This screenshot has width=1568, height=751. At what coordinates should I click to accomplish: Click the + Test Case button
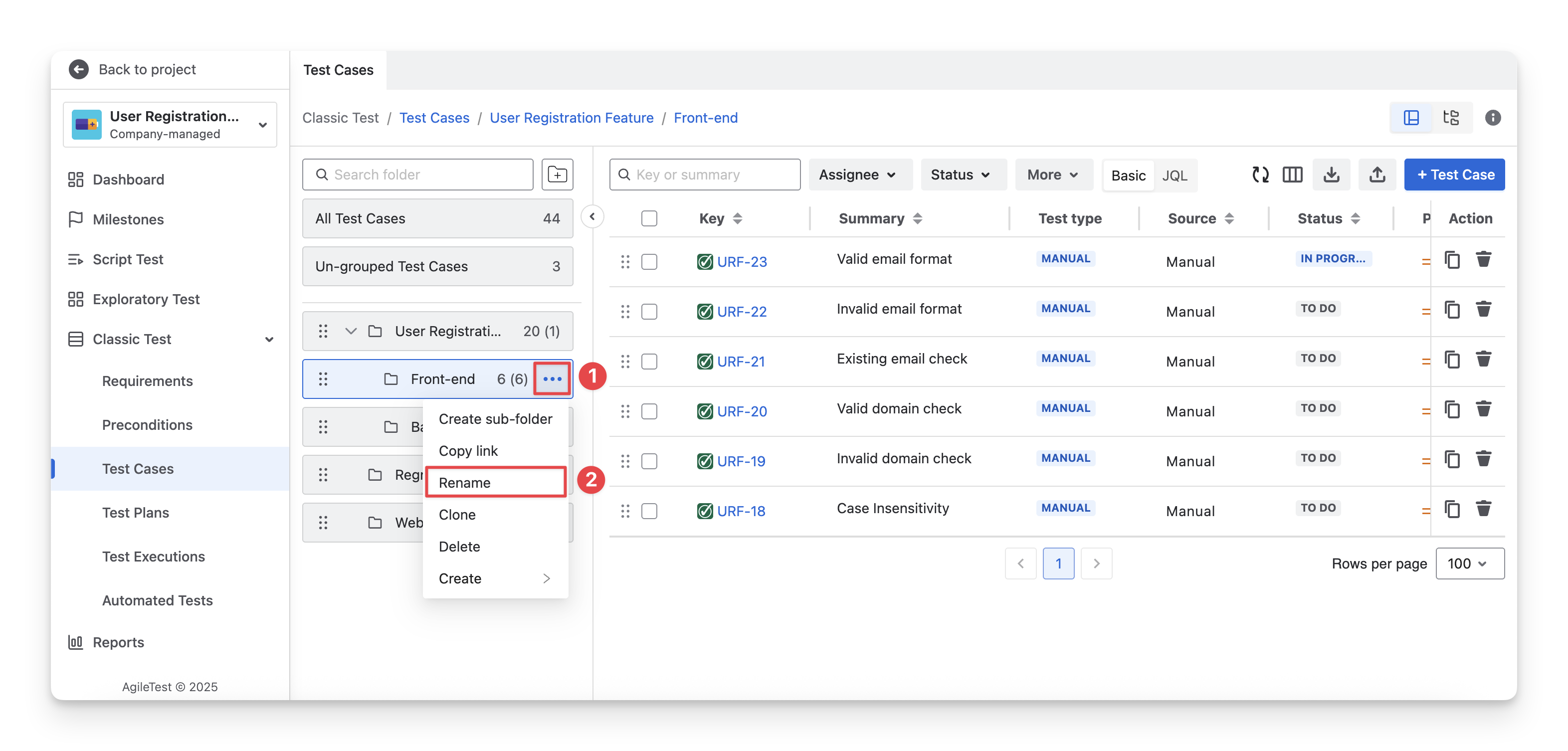(1454, 175)
